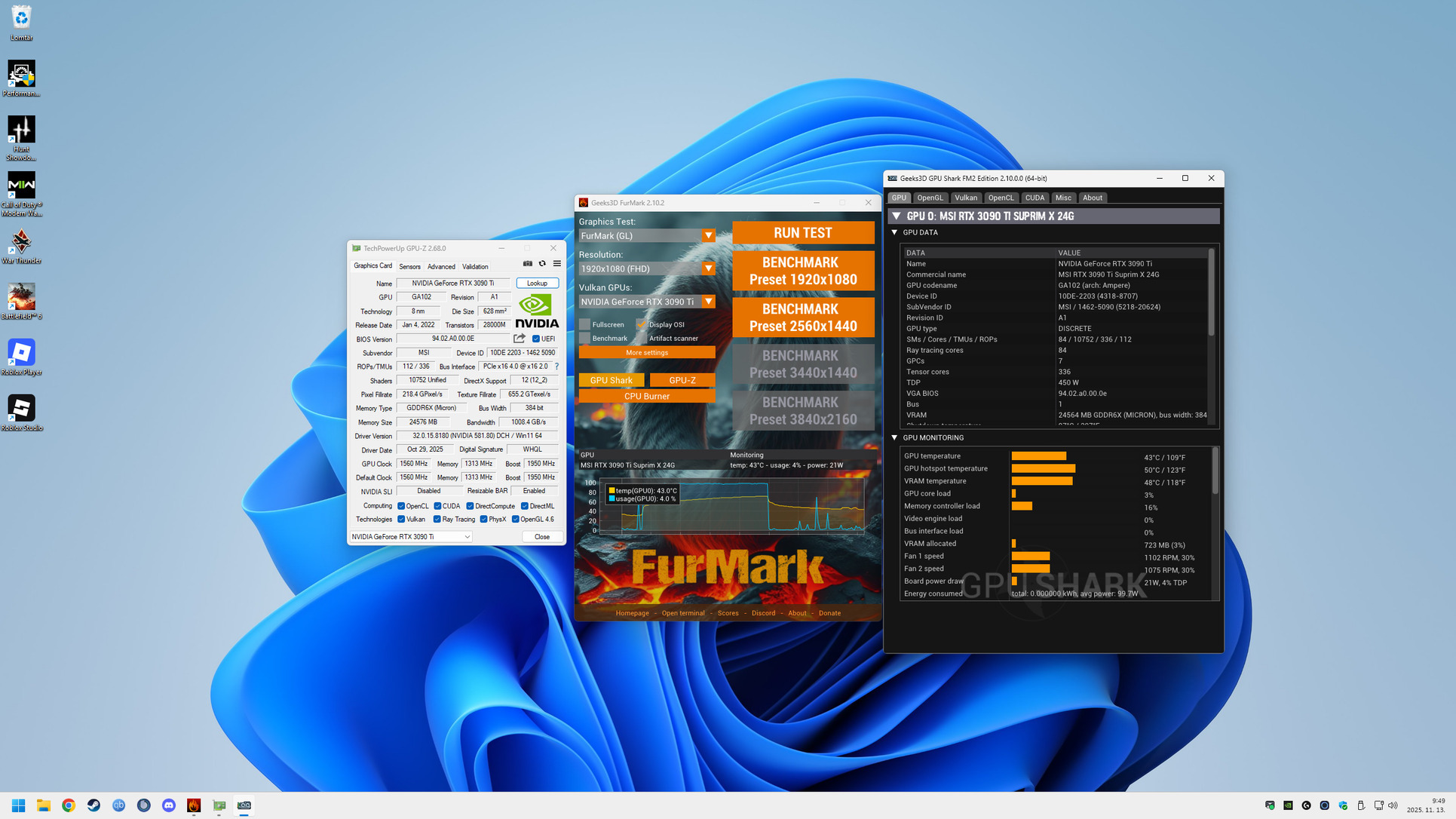Viewport: 1456px width, 819px height.
Task: Toggle the Artifact scanner checkbox
Action: click(x=642, y=339)
